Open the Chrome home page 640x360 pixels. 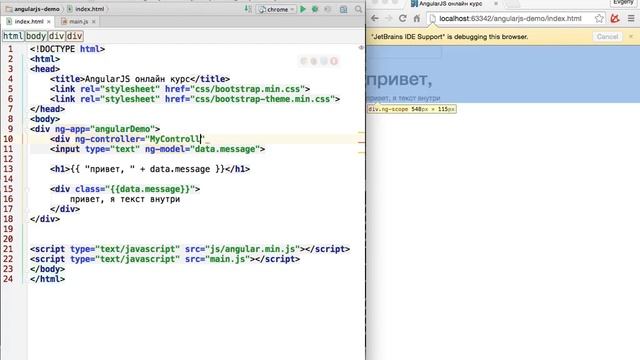(x=417, y=18)
